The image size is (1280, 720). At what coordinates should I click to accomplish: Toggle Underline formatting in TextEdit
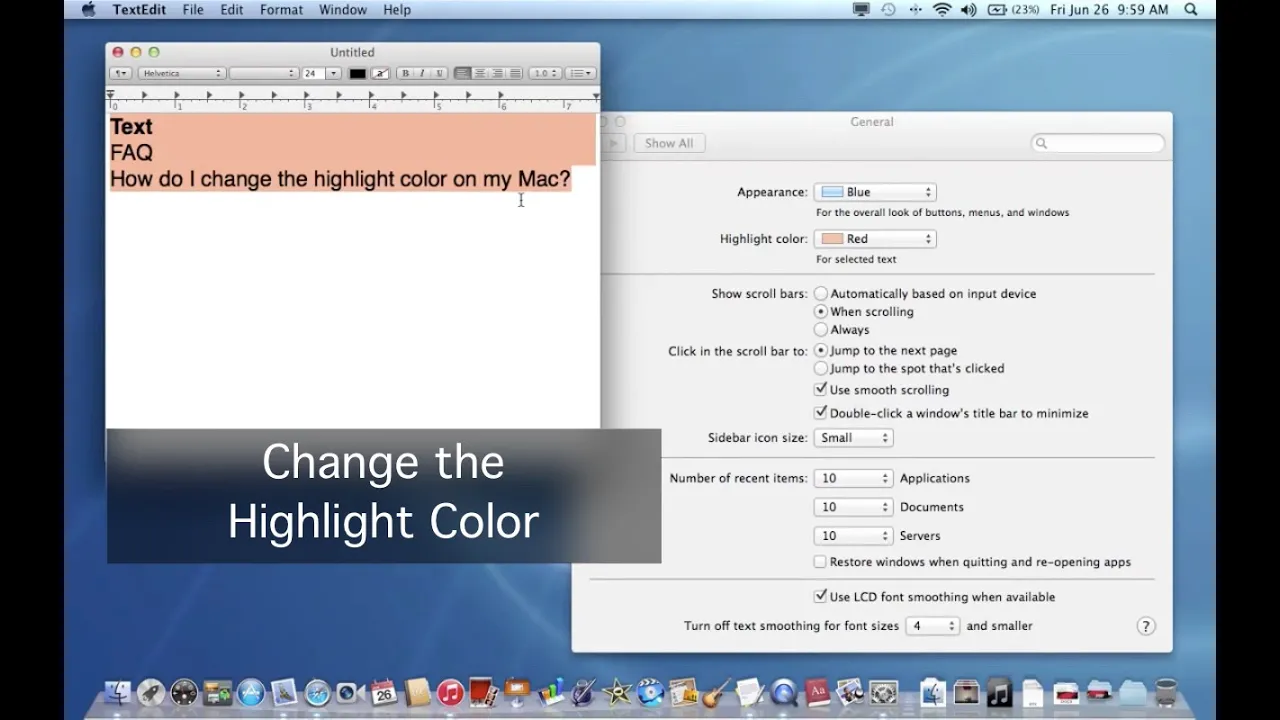[x=437, y=73]
